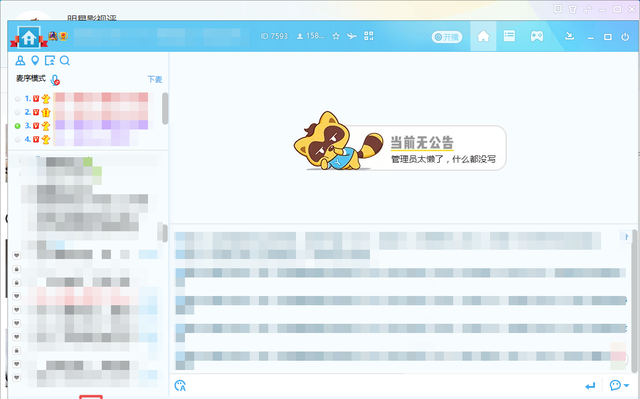The image size is (640, 399).
Task: Click the gold trophy badge in the header
Action: (63, 36)
